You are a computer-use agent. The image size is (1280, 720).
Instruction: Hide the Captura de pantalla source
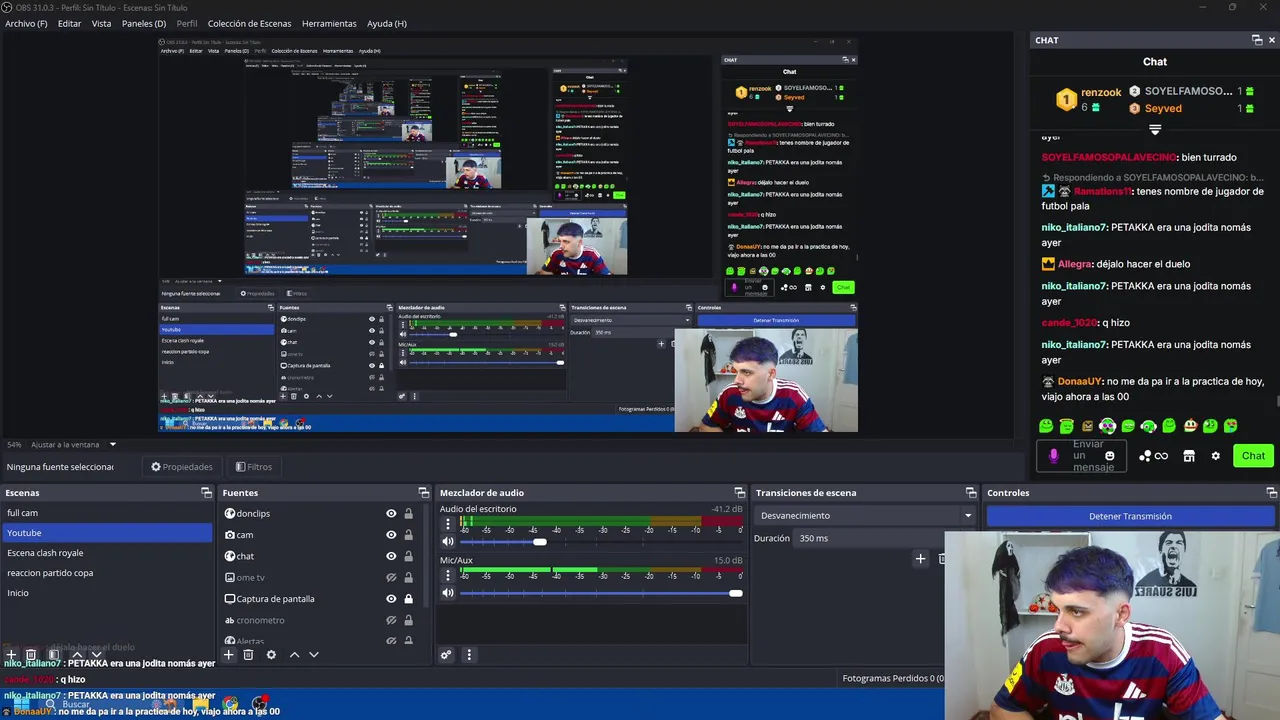391,599
